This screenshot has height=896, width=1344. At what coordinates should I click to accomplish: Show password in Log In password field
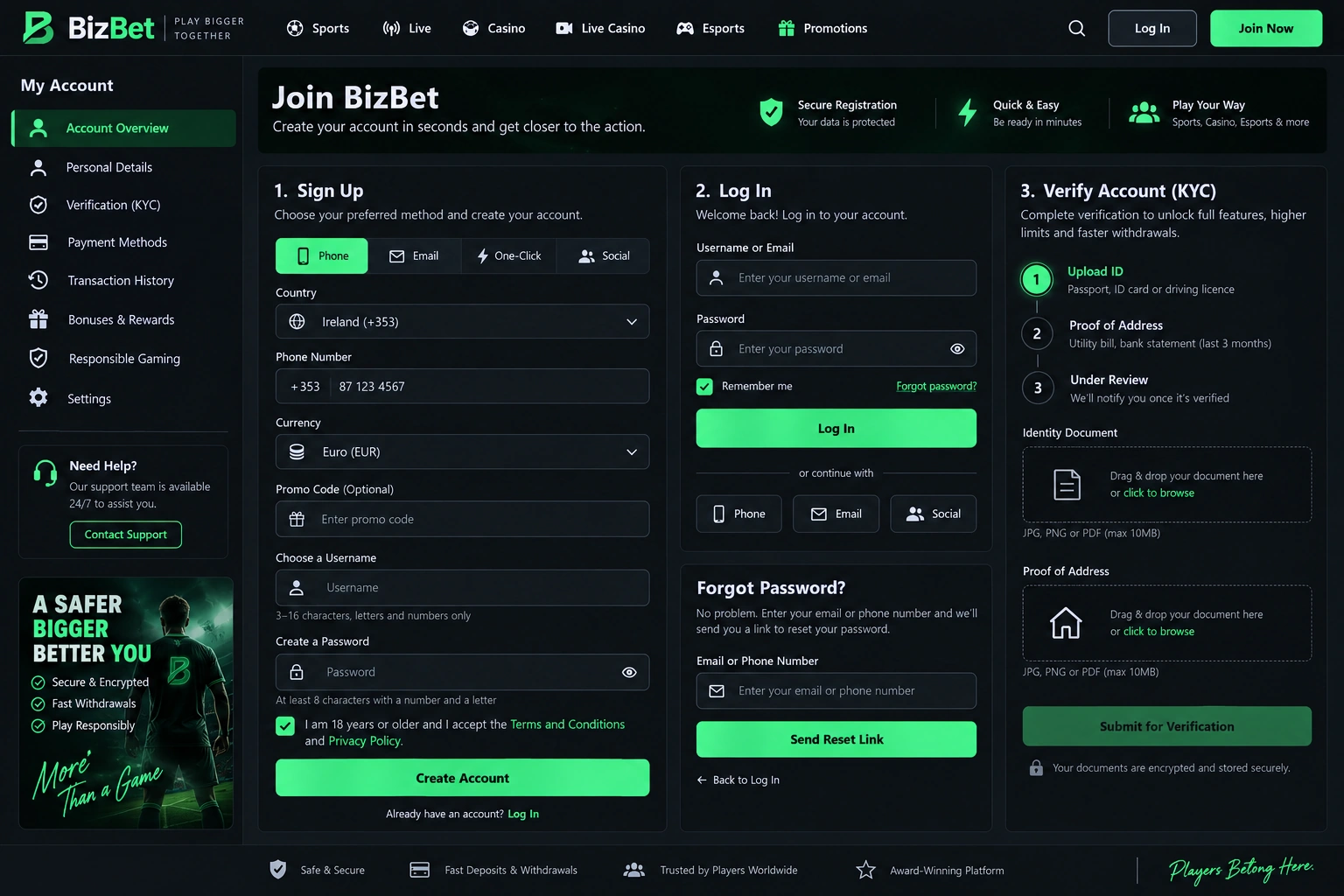coord(957,349)
